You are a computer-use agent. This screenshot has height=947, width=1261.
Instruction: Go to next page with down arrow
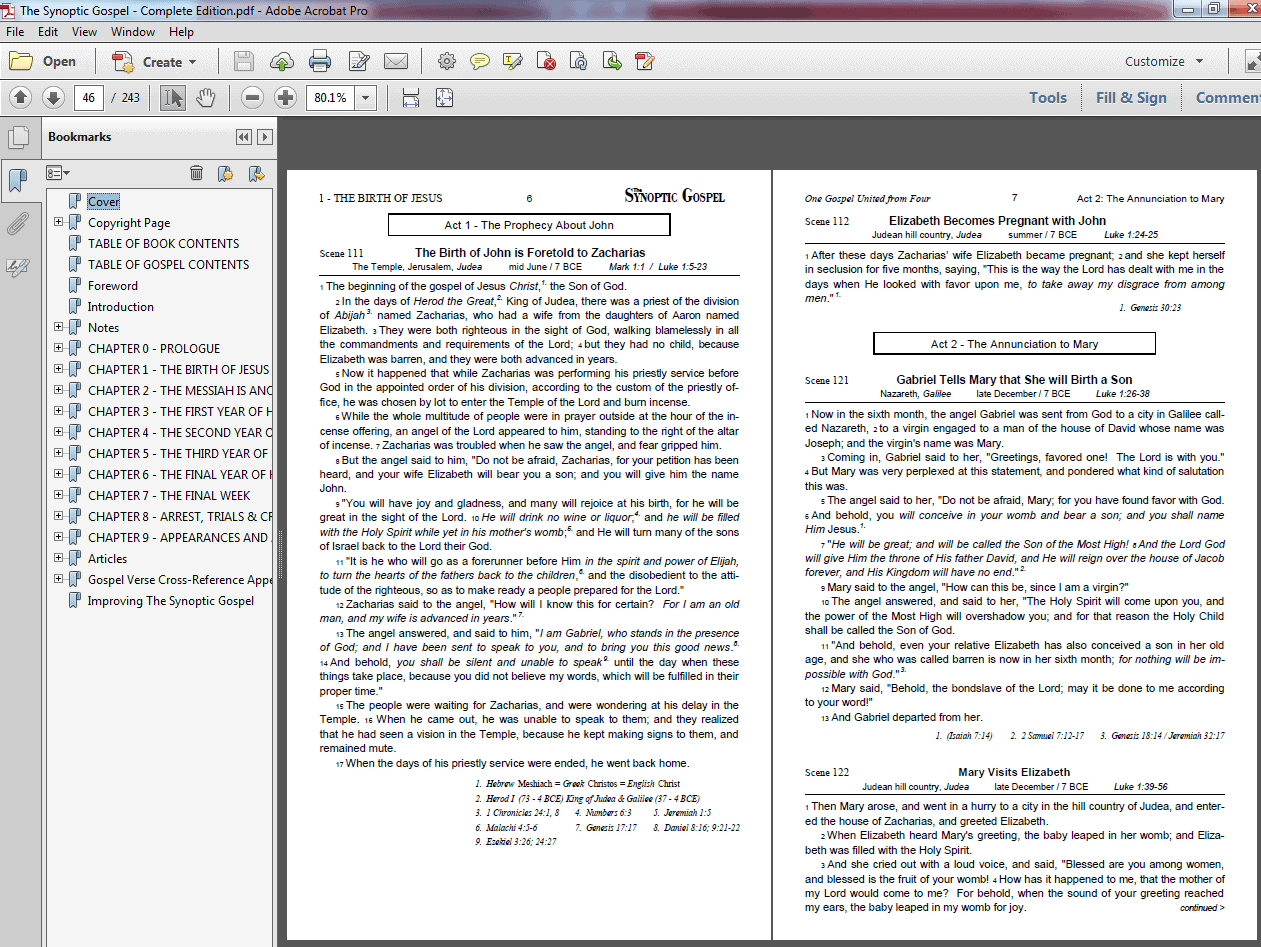(x=53, y=97)
